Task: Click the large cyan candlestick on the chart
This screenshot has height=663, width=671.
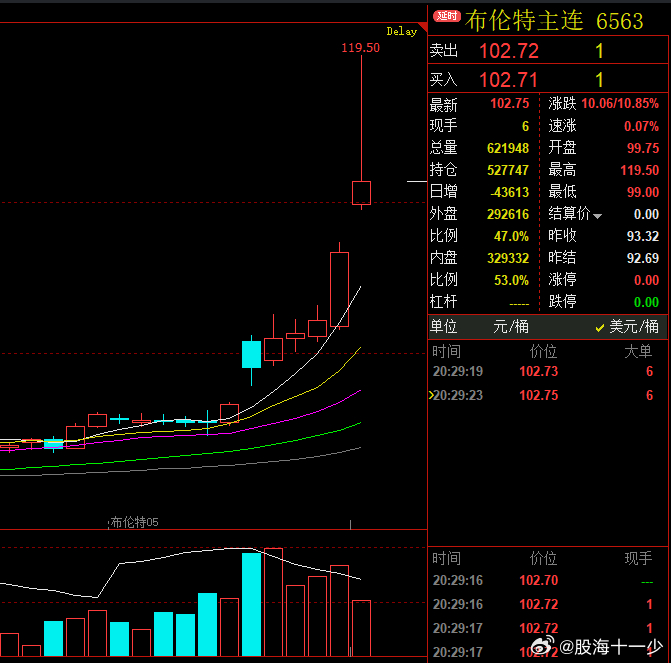Action: 251,354
